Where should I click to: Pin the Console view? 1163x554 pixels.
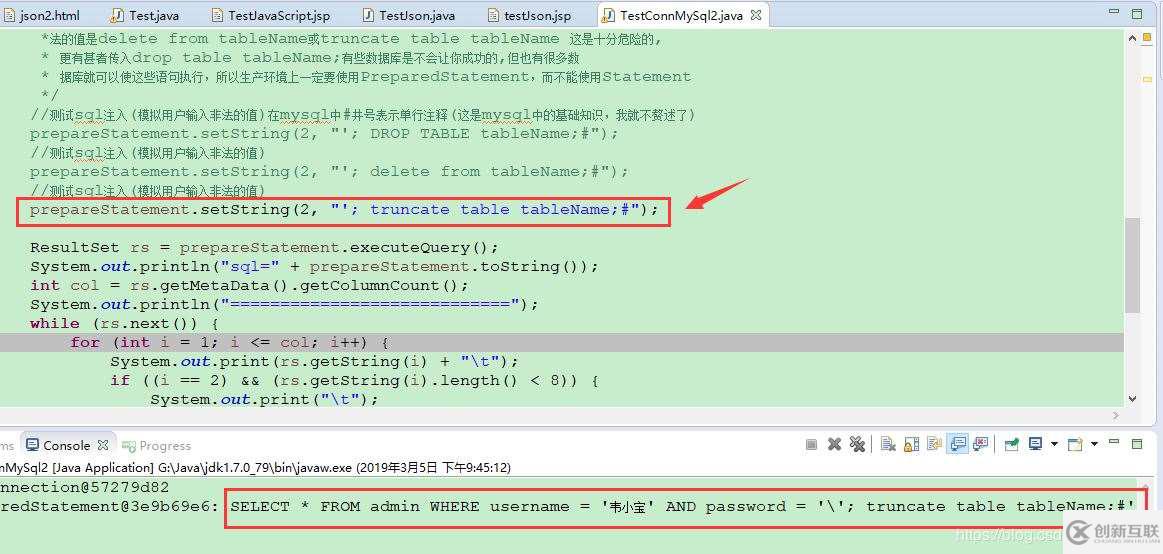[1012, 444]
